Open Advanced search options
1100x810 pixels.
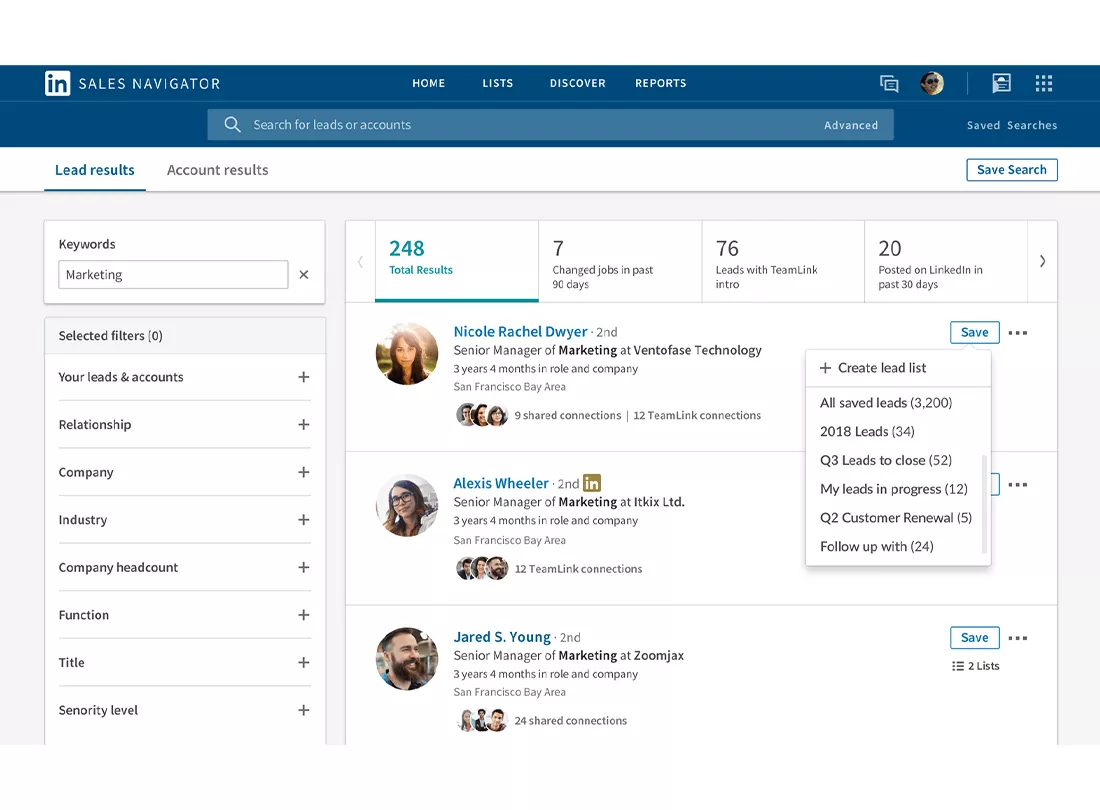click(851, 125)
